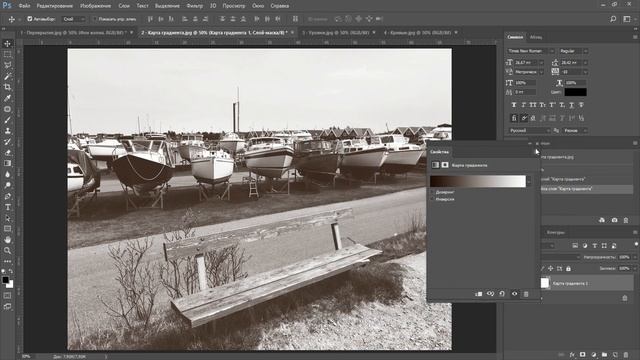Viewport: 640px width, 360px height.
Task: Open gradient picker arrow in Properties
Action: point(529,182)
